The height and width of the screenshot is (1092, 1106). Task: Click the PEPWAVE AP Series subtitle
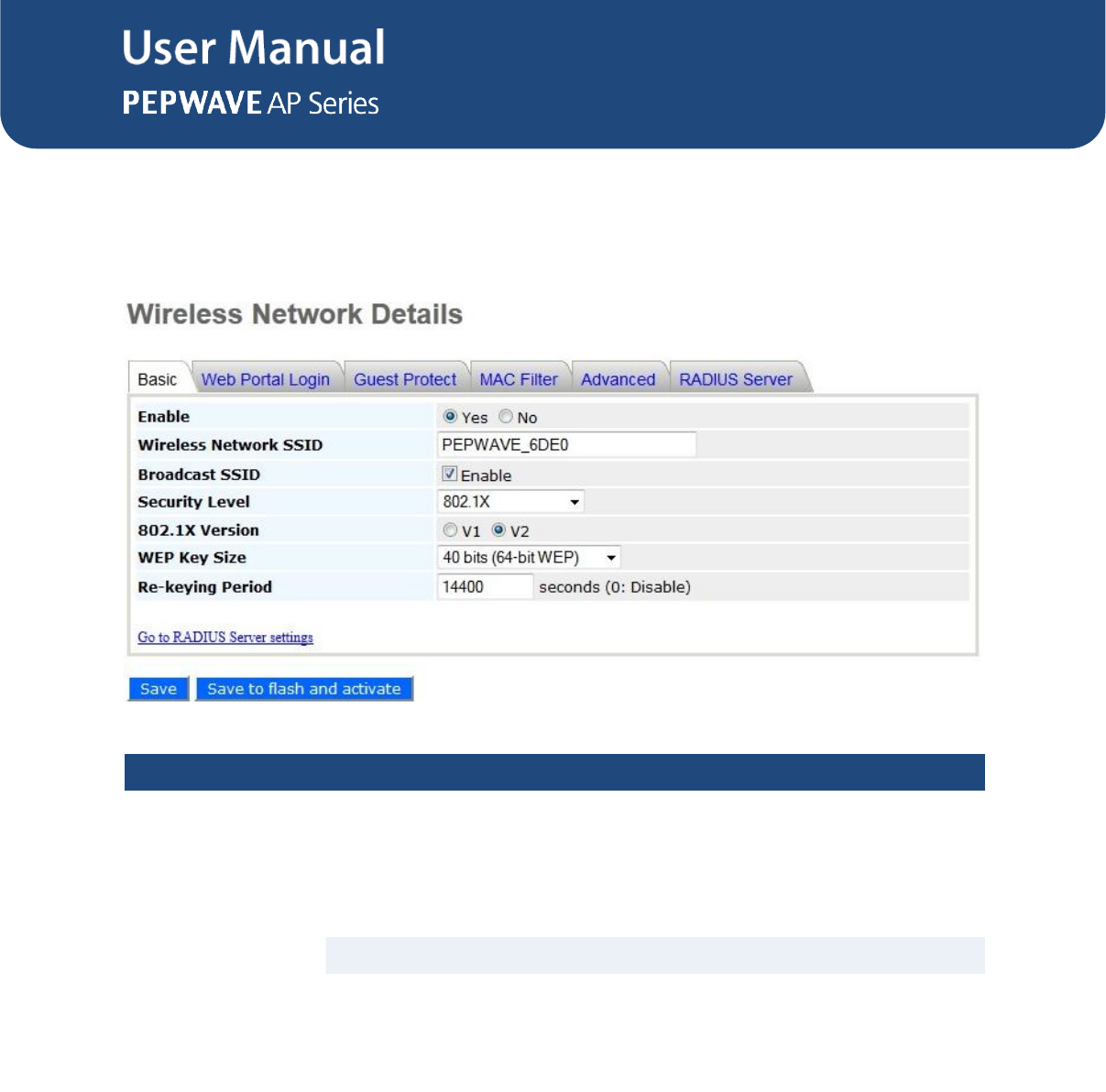pos(251,103)
